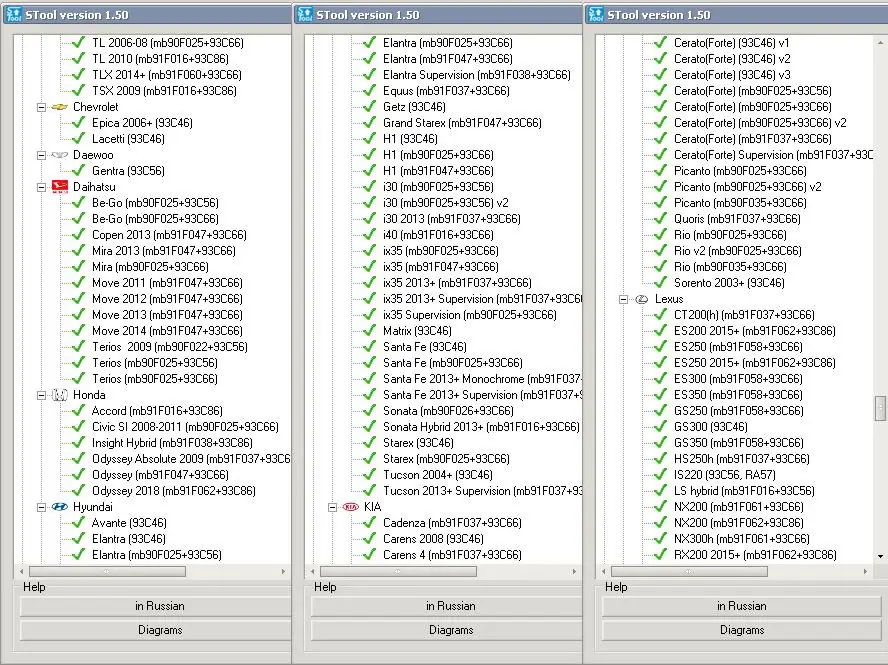Collapse the Daewoo tree node

(41, 155)
